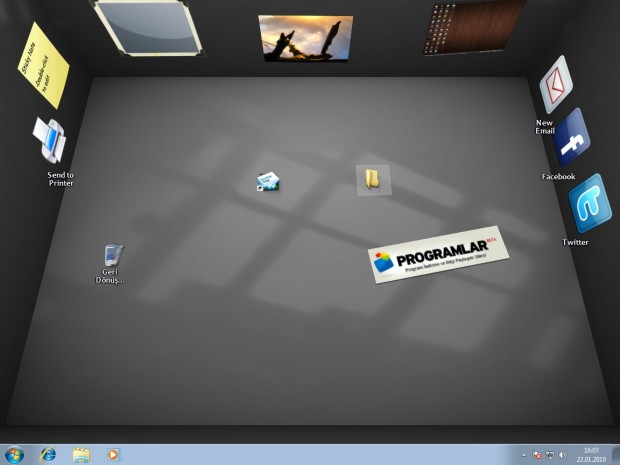
Task: Open the Send to Printer icon
Action: [50, 140]
